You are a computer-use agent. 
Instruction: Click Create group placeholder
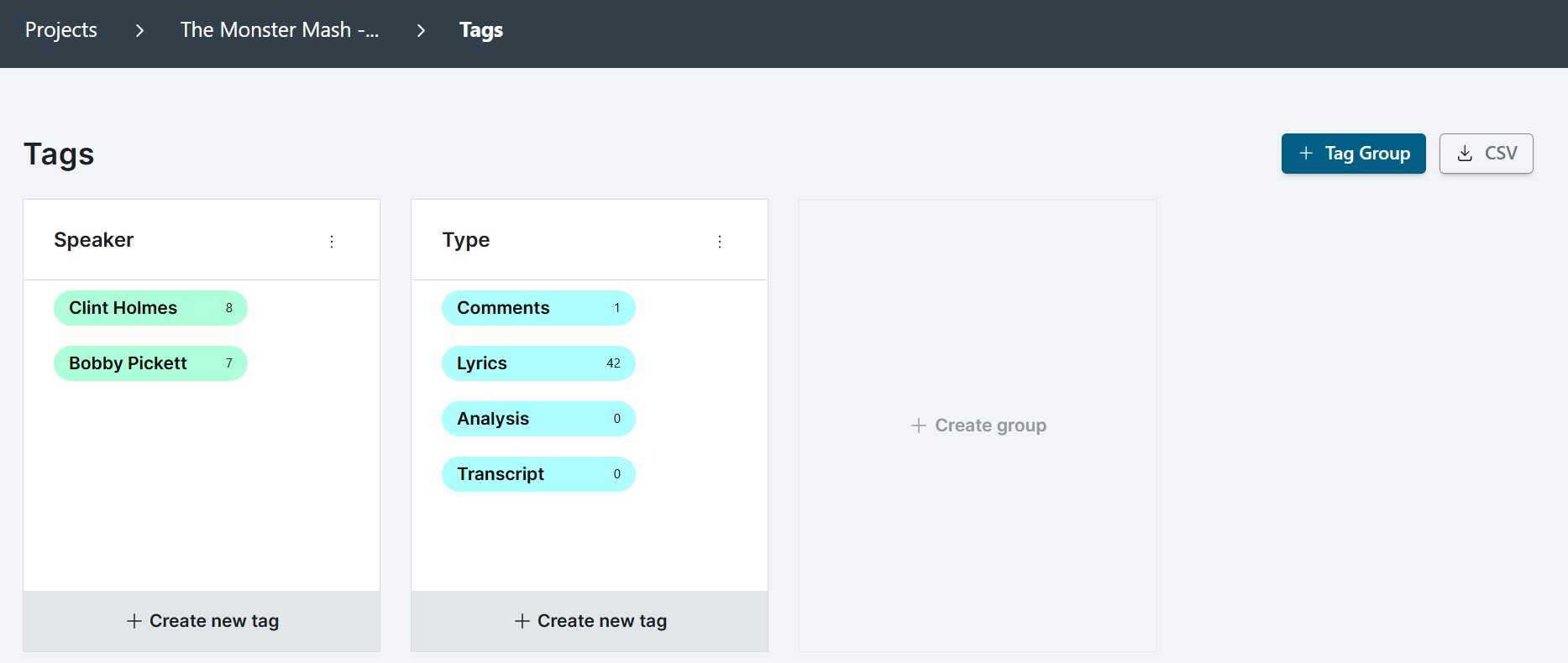click(x=978, y=425)
